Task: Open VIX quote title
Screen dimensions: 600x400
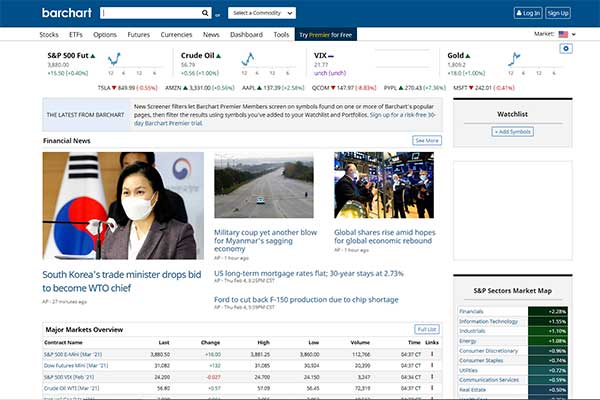Action: 320,56
